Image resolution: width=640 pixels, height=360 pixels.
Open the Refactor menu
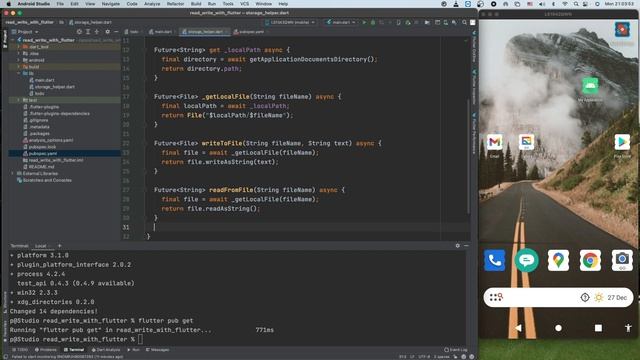click(x=175, y=4)
